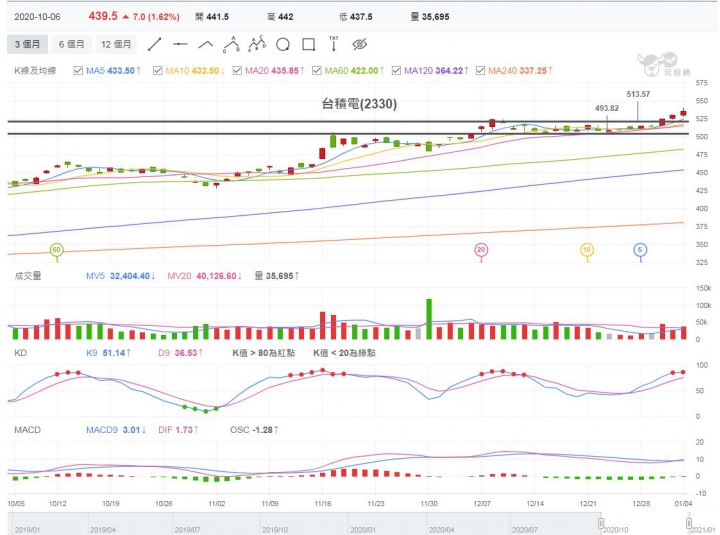Click the K9 51.14 indicator value
Image resolution: width=720 pixels, height=535 pixels.
tap(108, 353)
